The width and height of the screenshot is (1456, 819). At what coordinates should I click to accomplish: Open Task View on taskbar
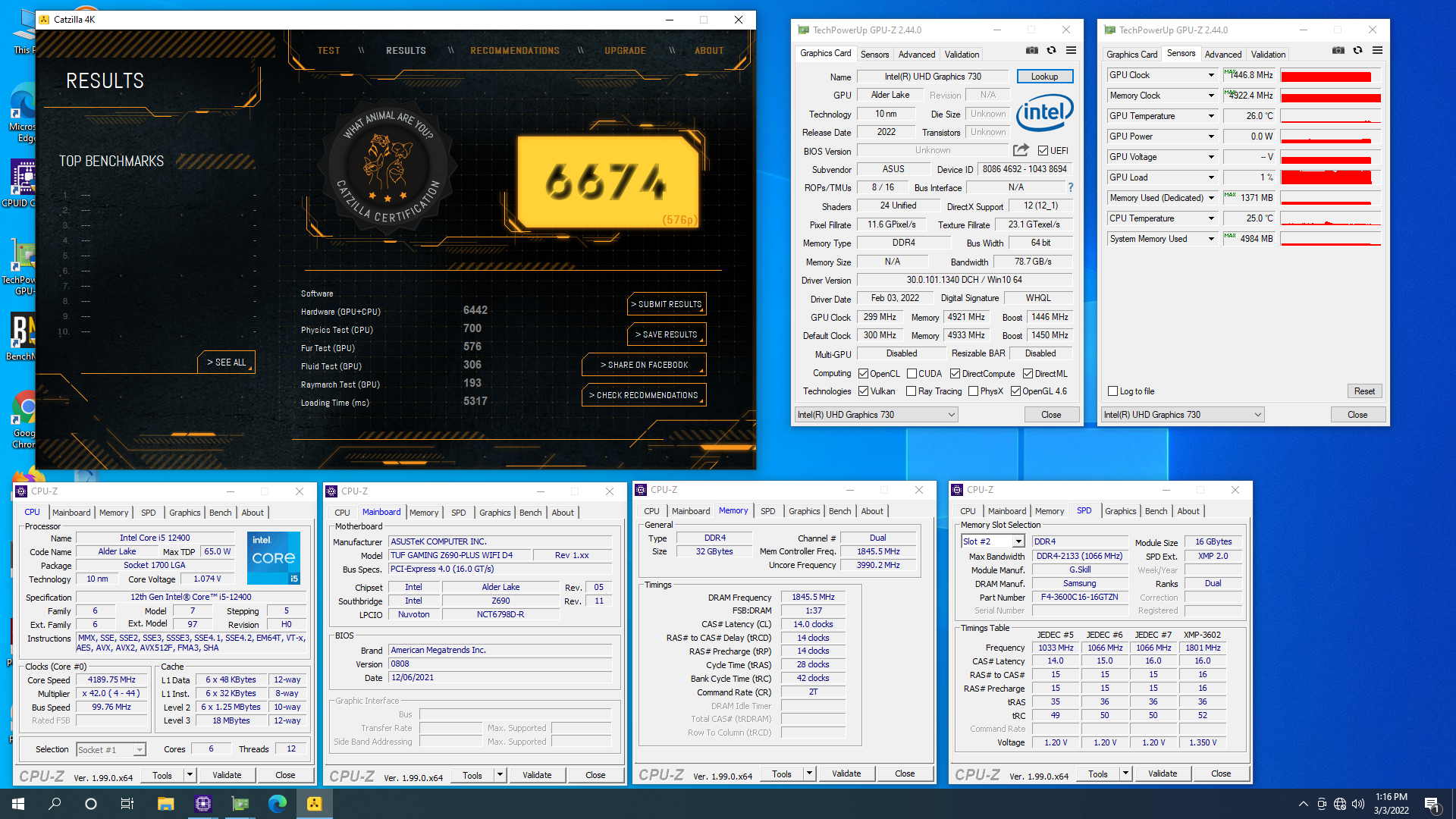pos(127,804)
